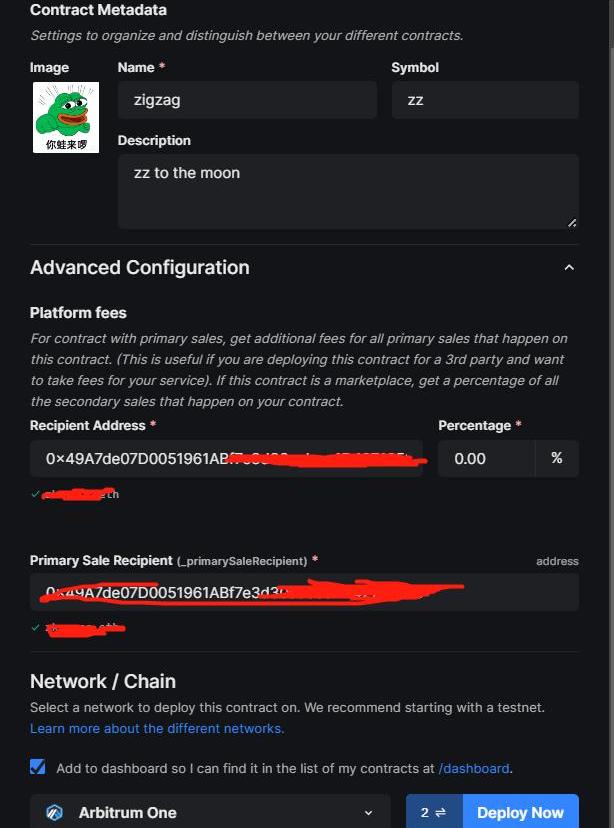This screenshot has height=828, width=614.
Task: Click the Symbol field containing zz
Action: click(x=485, y=100)
